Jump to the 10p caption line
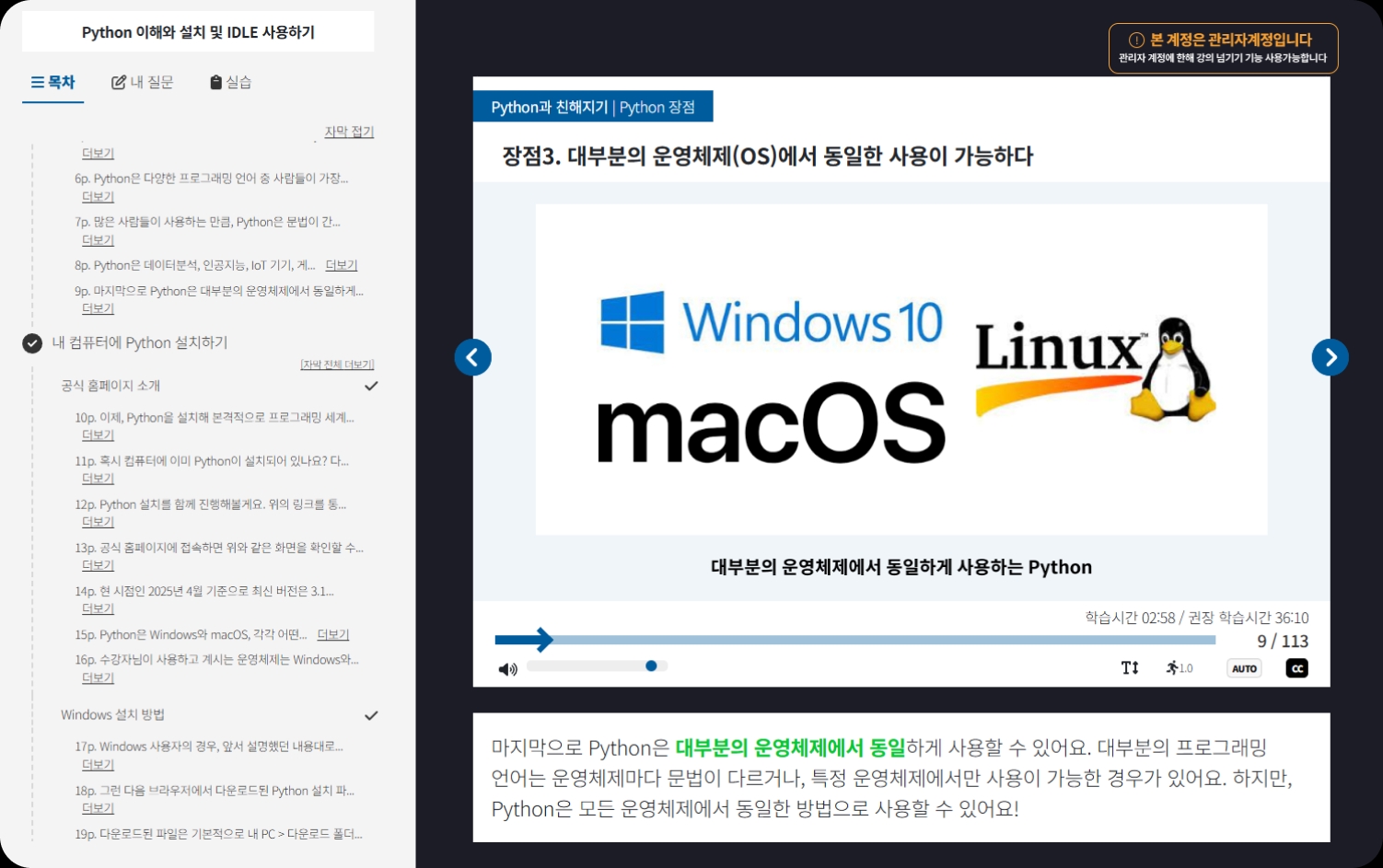1383x868 pixels. [215, 418]
